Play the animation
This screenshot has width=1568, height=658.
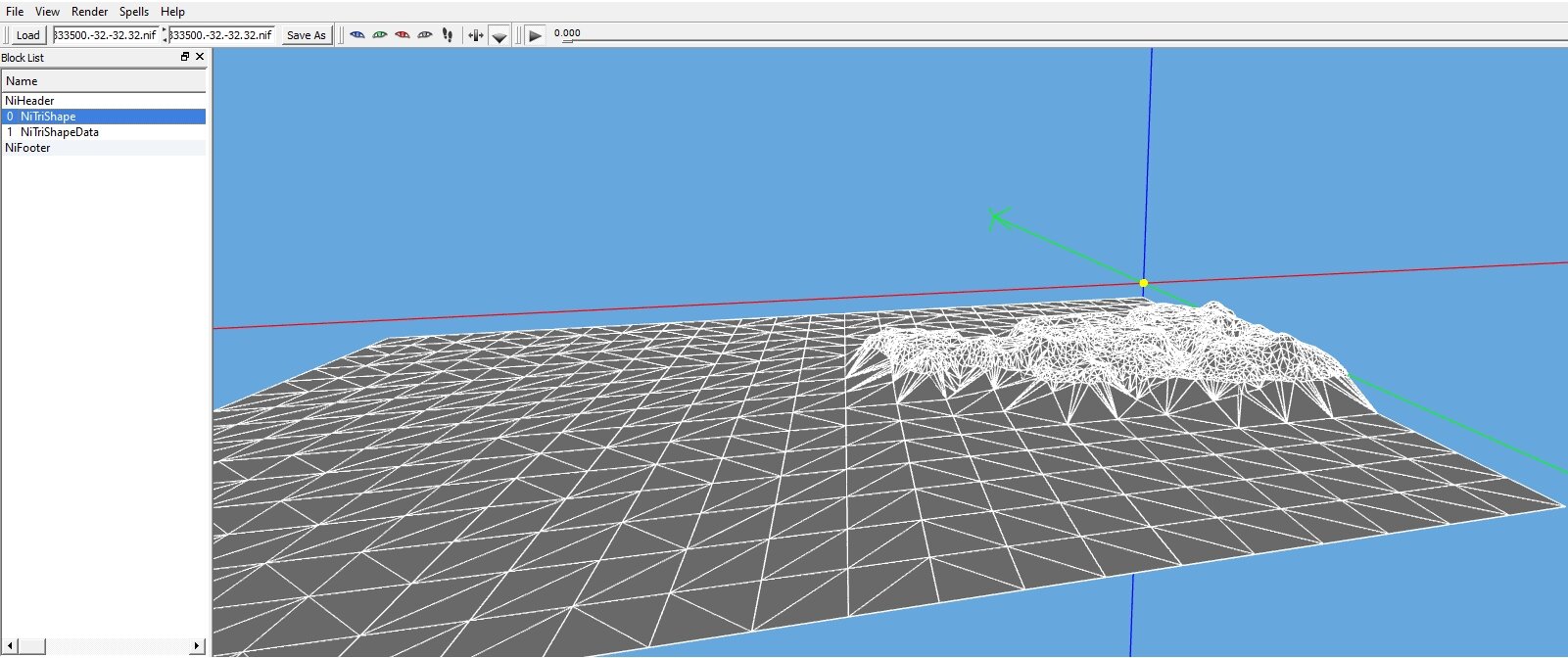point(535,35)
